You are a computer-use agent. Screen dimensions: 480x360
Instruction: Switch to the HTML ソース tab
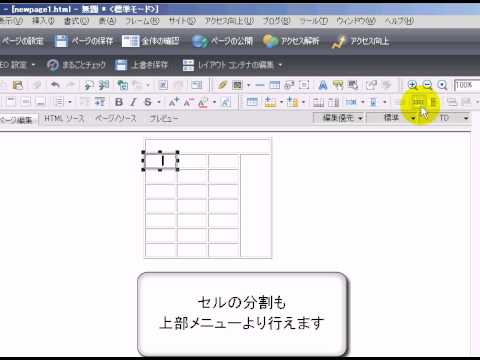[64, 118]
